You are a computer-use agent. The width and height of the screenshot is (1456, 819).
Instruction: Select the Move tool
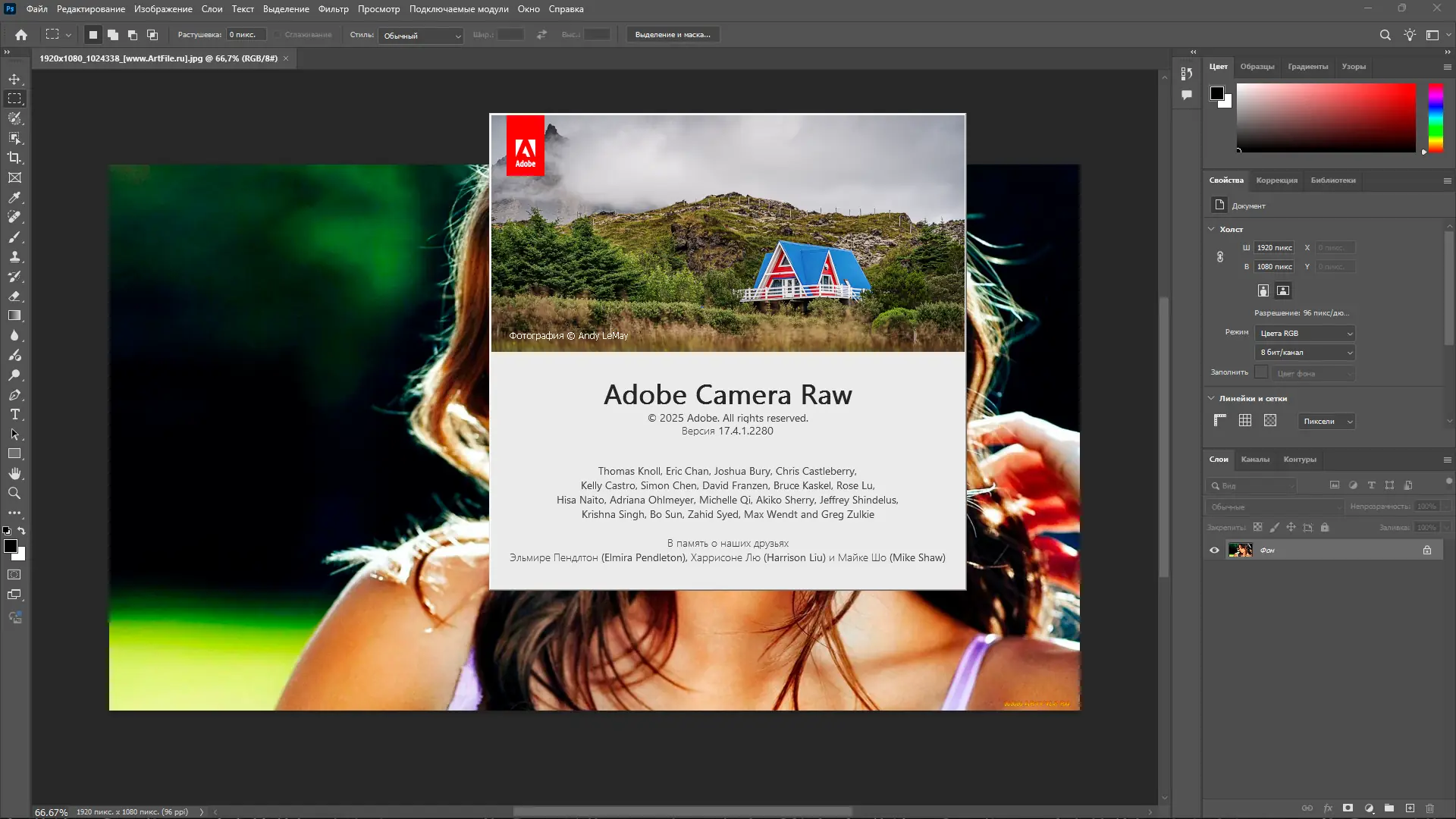pyautogui.click(x=14, y=80)
